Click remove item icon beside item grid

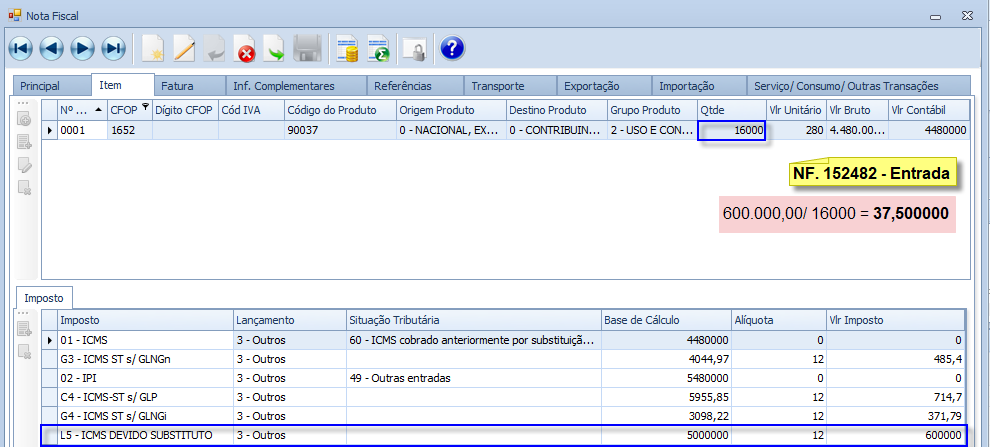25,187
